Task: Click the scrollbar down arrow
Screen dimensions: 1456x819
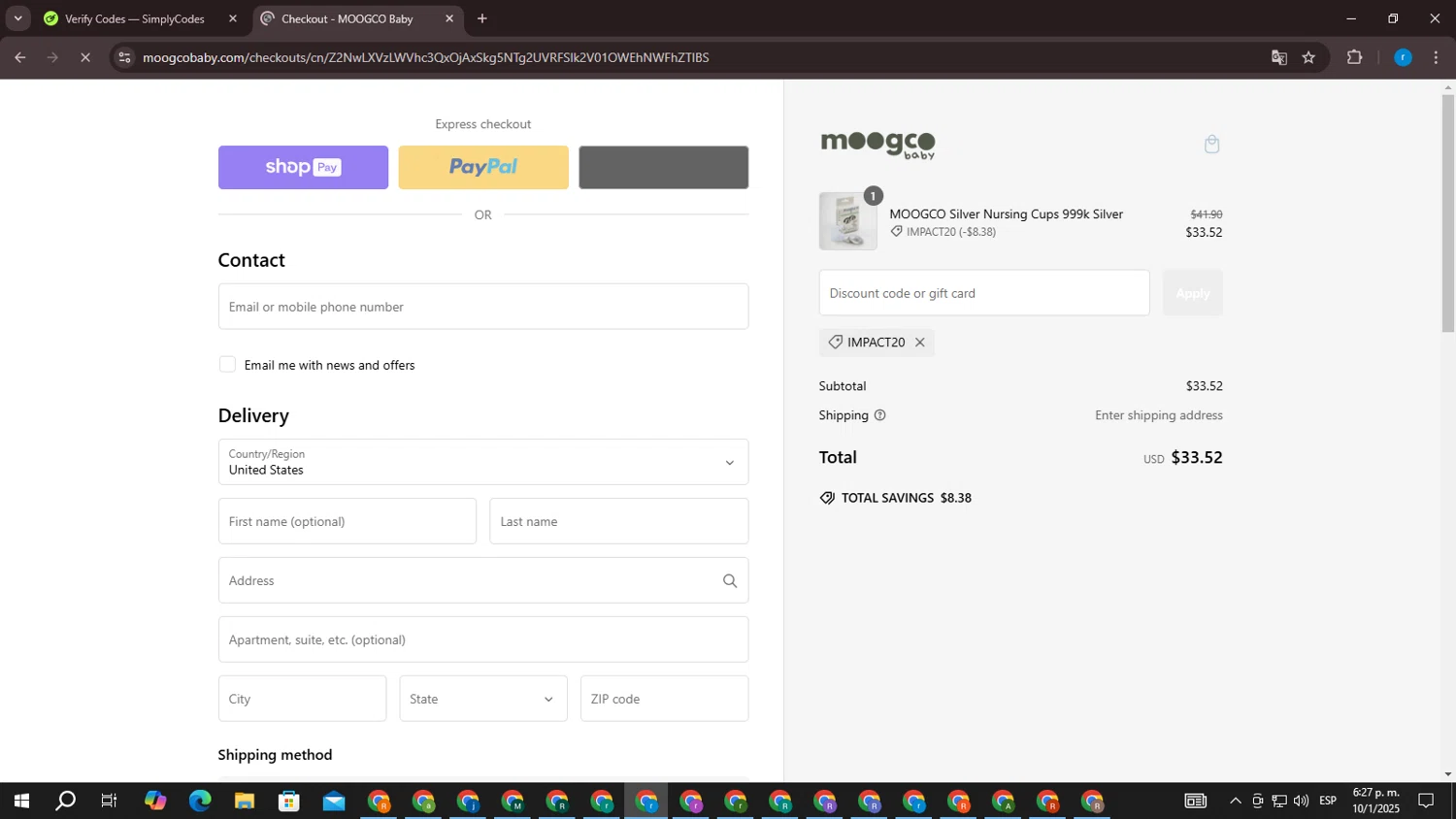Action: point(1448,774)
